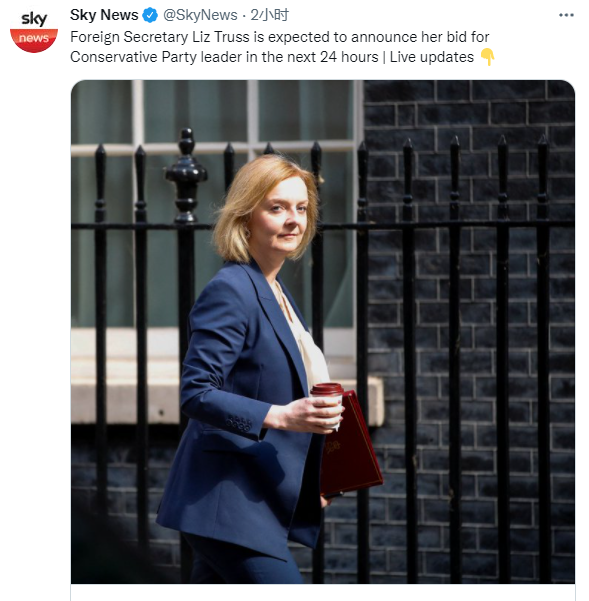The height and width of the screenshot is (601, 589).
Task: Click the black railing finial in the photo
Action: [x=186, y=174]
